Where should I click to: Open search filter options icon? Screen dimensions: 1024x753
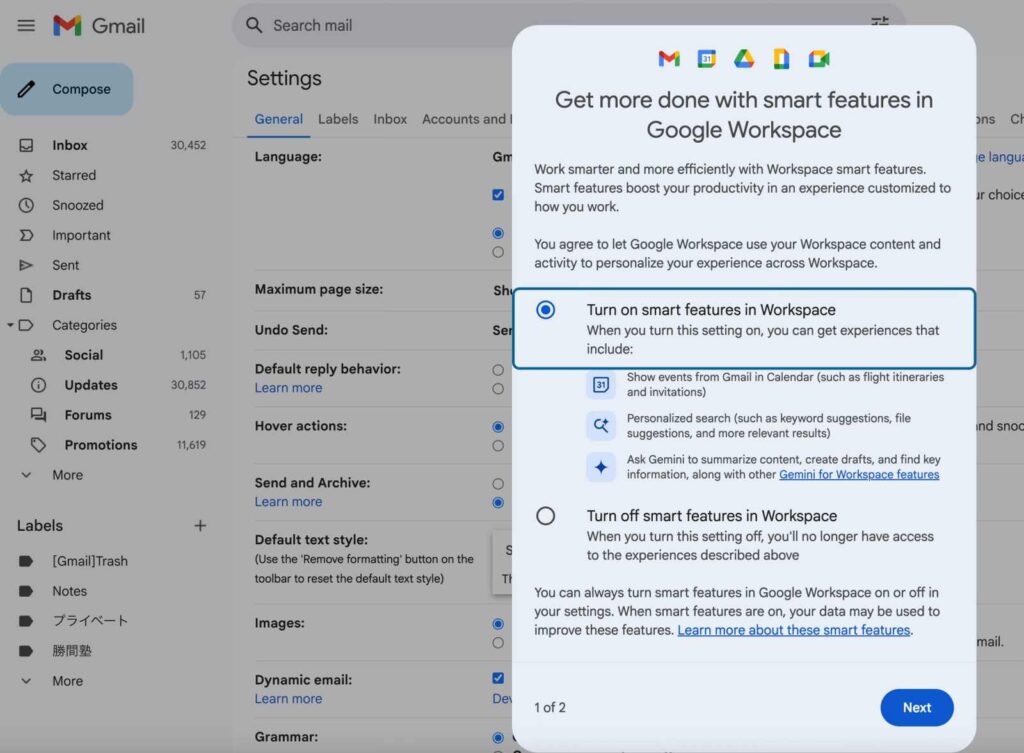tap(880, 22)
